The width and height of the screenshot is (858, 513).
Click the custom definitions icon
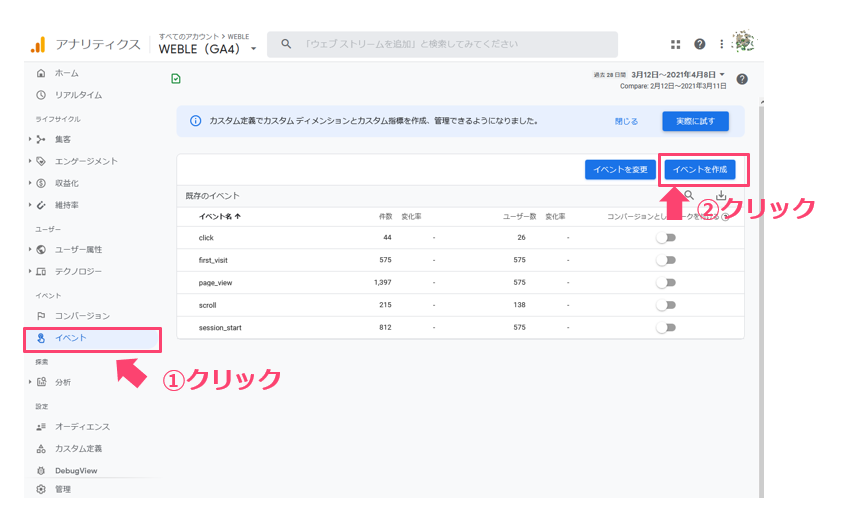(41, 448)
